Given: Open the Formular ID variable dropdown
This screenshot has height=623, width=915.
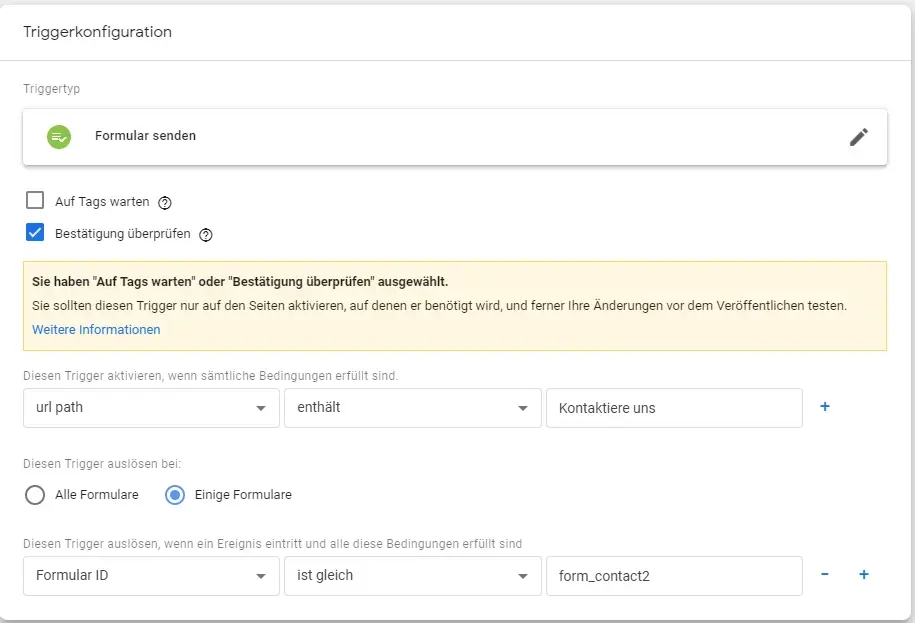Looking at the screenshot, I should click(x=151, y=576).
